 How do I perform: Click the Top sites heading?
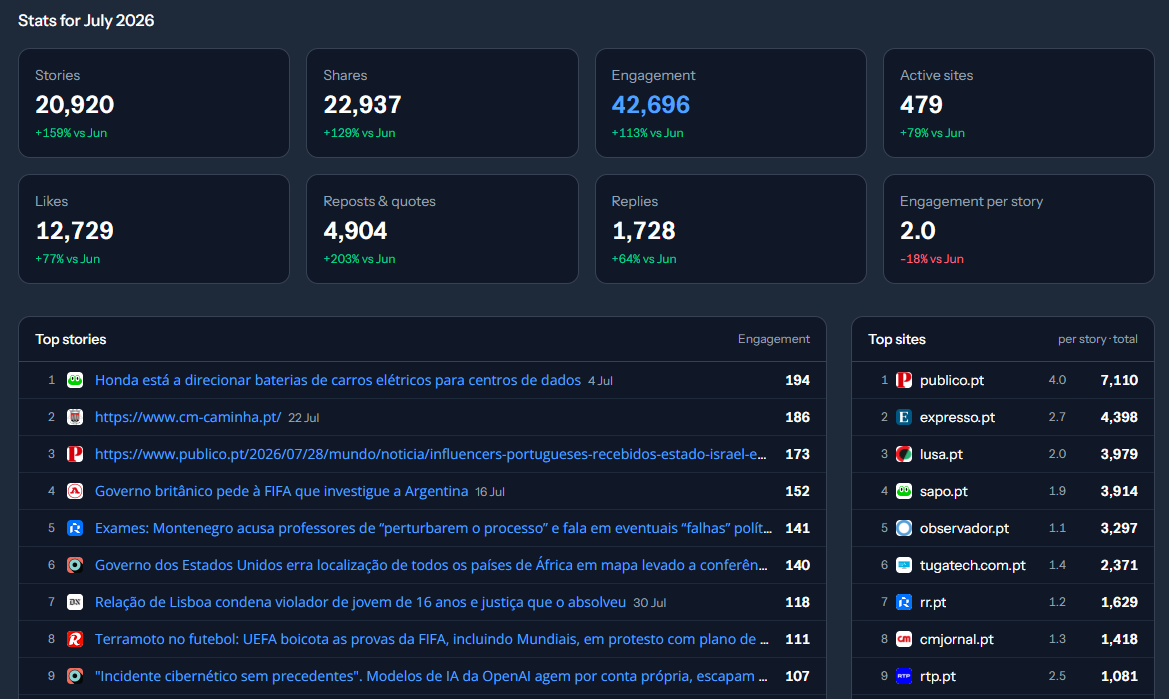[x=897, y=339]
